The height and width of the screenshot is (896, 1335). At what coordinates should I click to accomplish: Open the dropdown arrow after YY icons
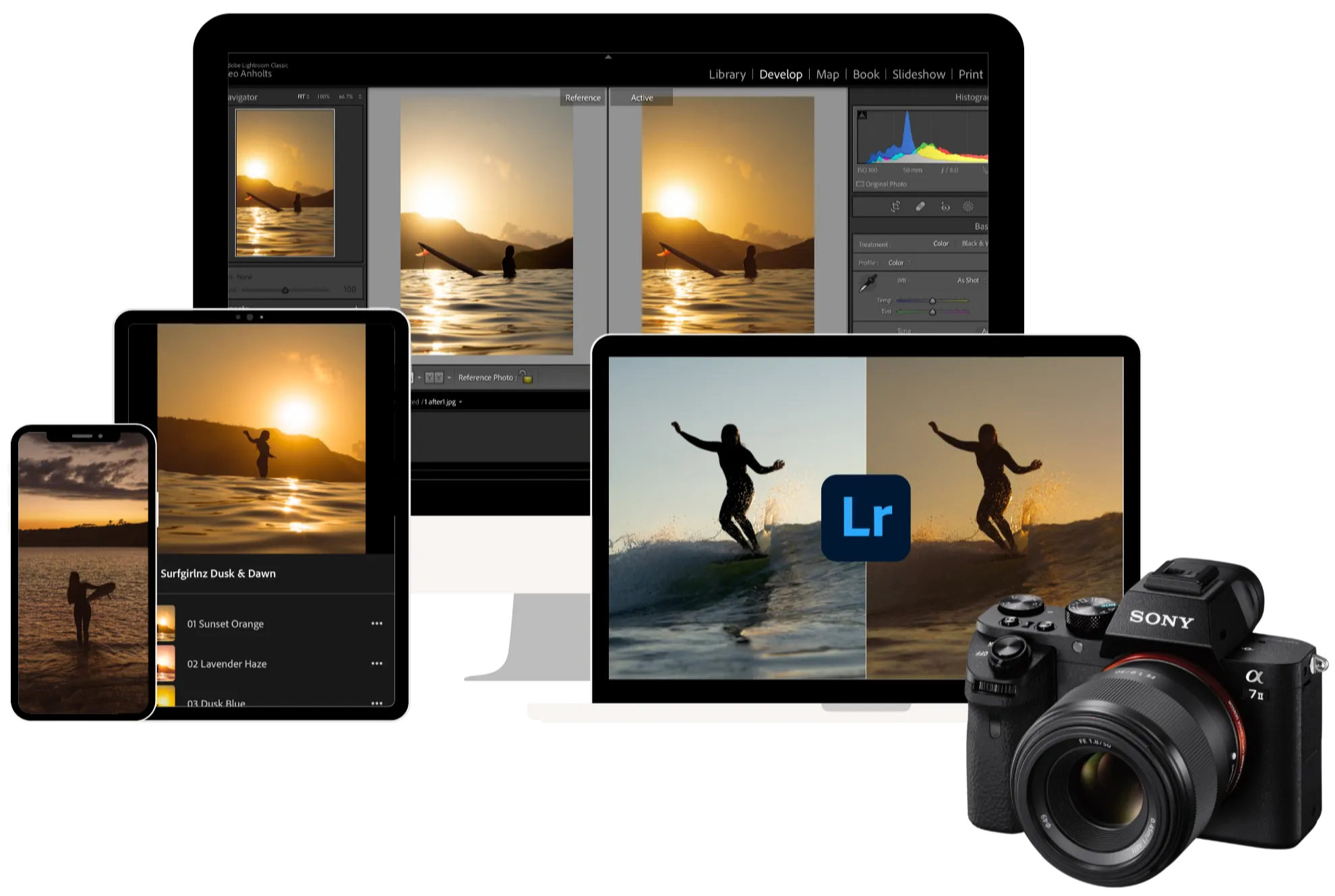pos(449,378)
